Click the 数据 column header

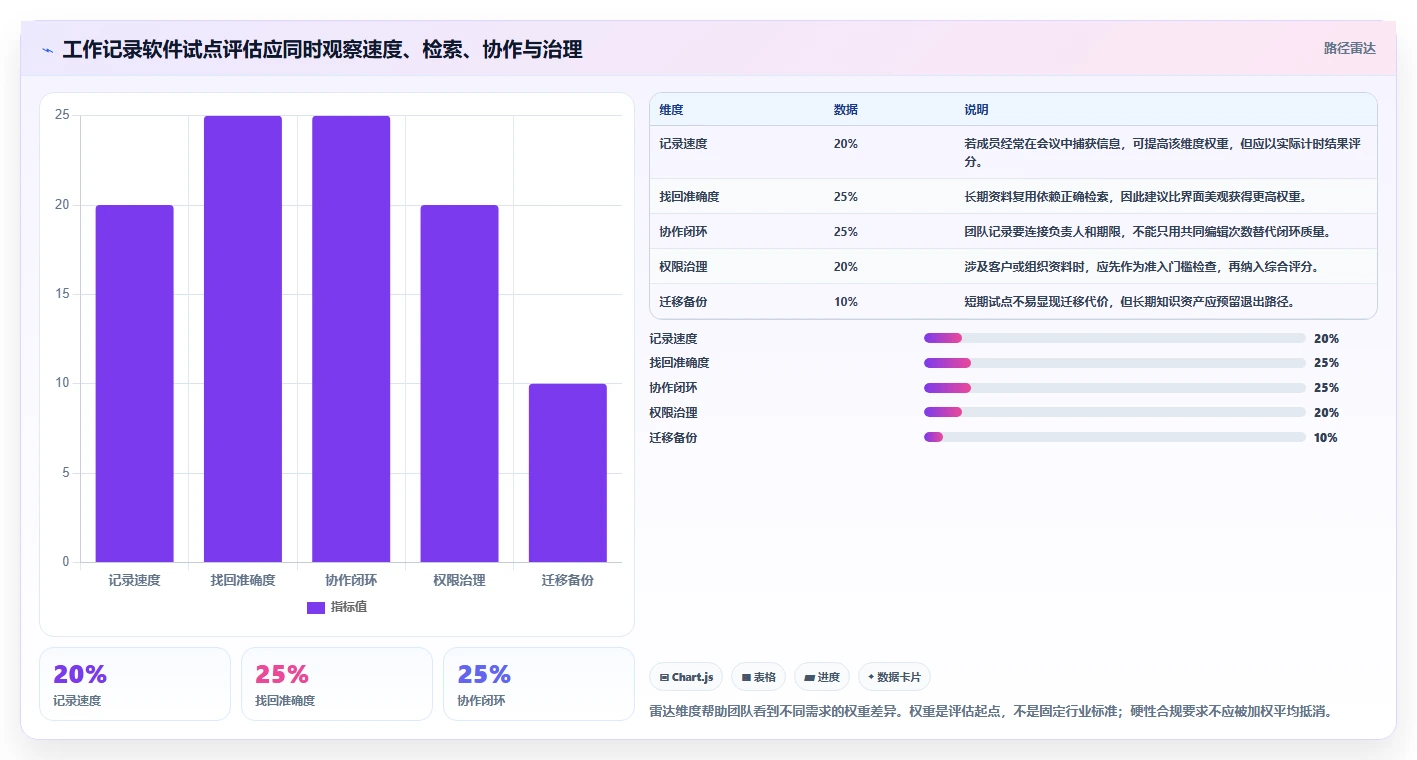pyautogui.click(x=845, y=109)
